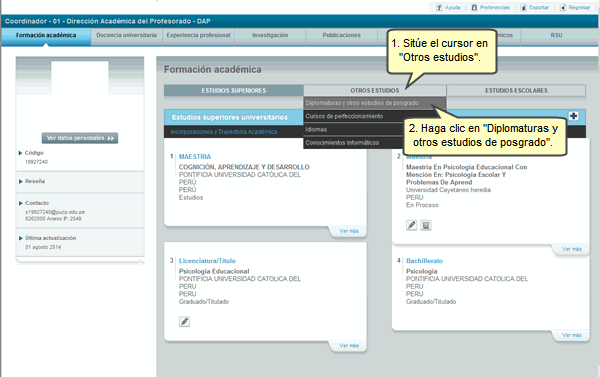Select the Estudios escolares sub-tab
The width and height of the screenshot is (600, 377).
[x=516, y=90]
